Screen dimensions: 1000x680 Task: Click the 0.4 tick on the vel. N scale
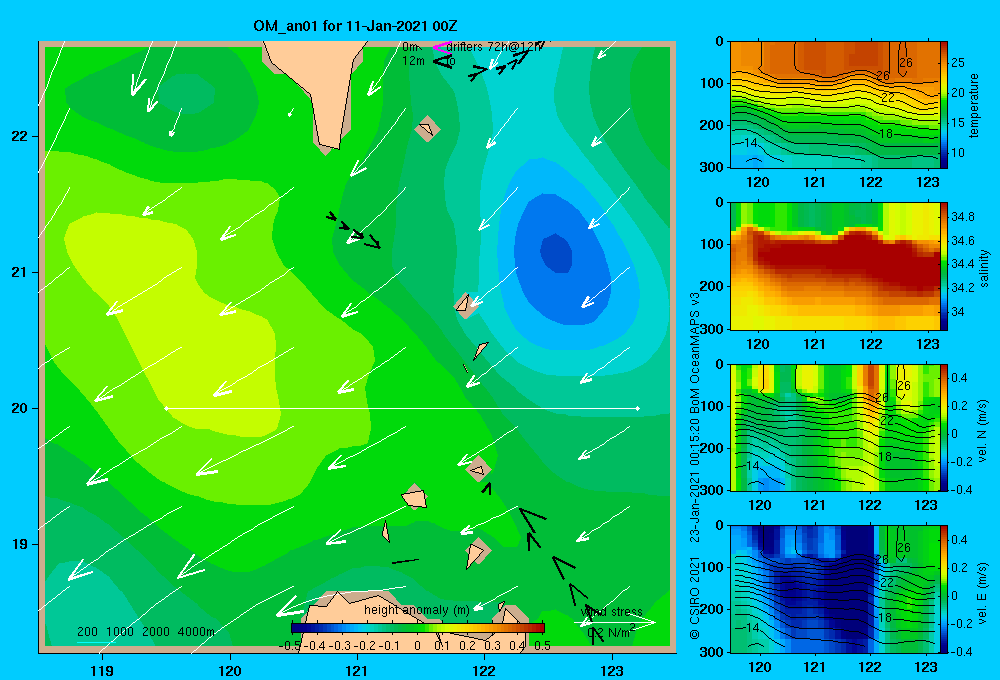click(x=959, y=378)
